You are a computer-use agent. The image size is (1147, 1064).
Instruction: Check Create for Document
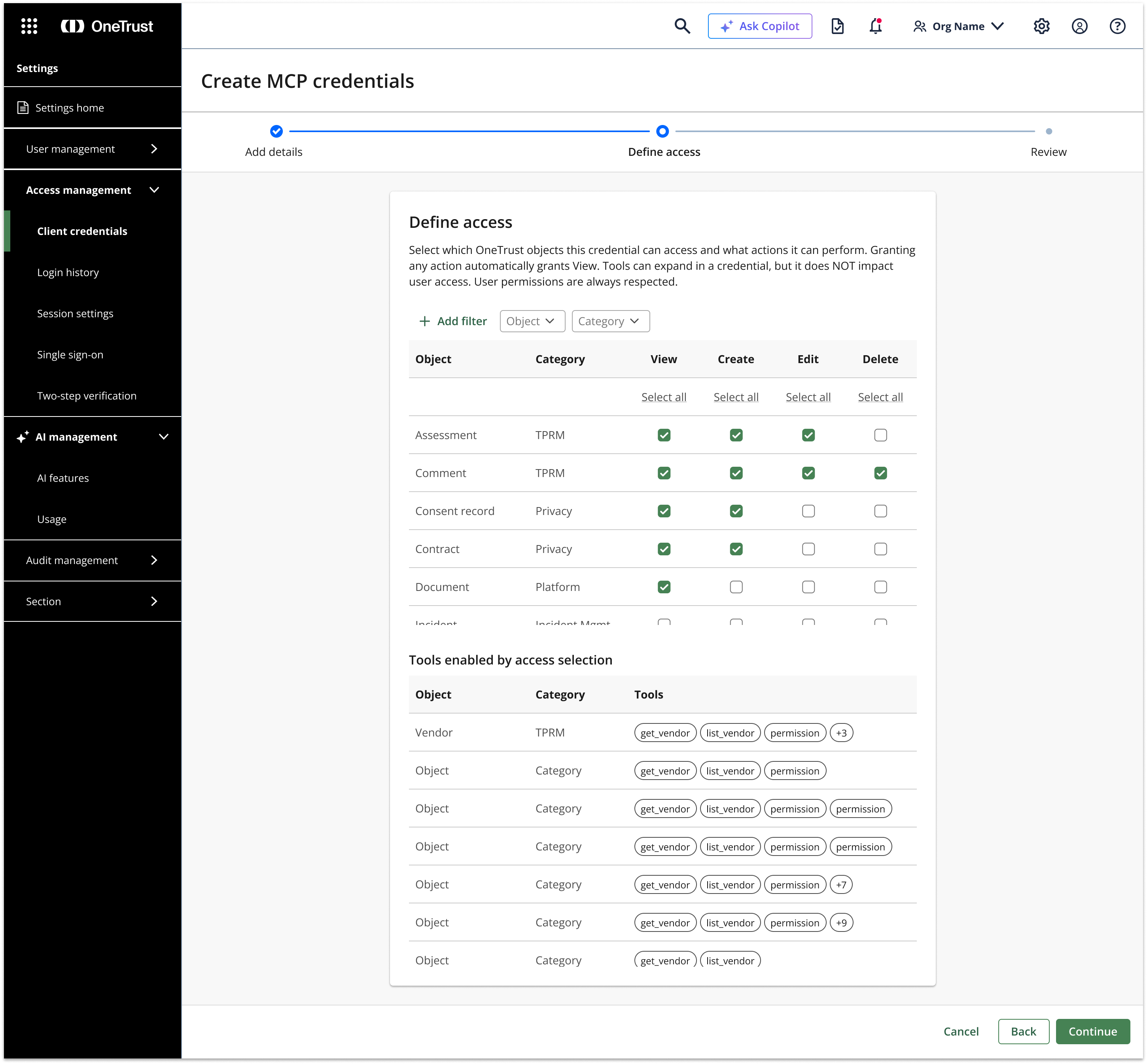click(736, 587)
